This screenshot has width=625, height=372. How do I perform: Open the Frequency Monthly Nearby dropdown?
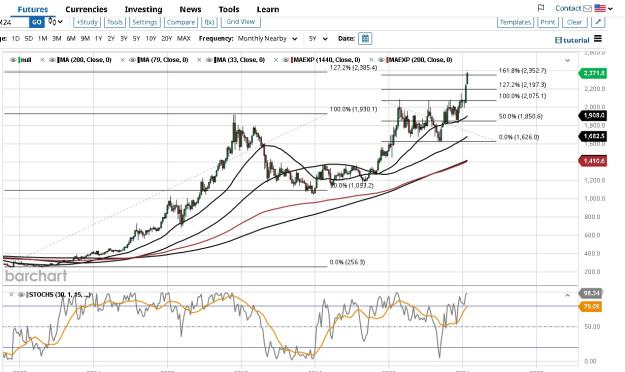(267, 39)
